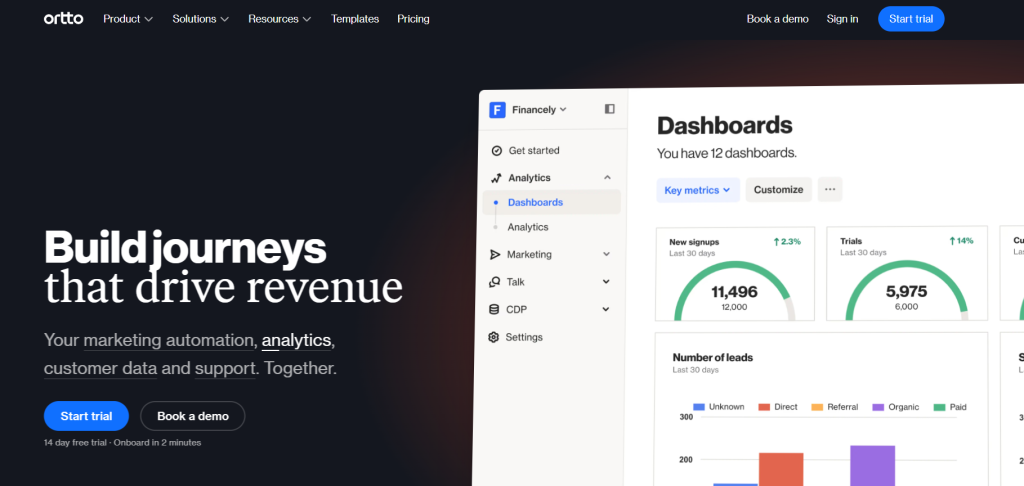Viewport: 1024px width, 486px height.
Task: Toggle the Organic legend color swatch
Action: (878, 407)
